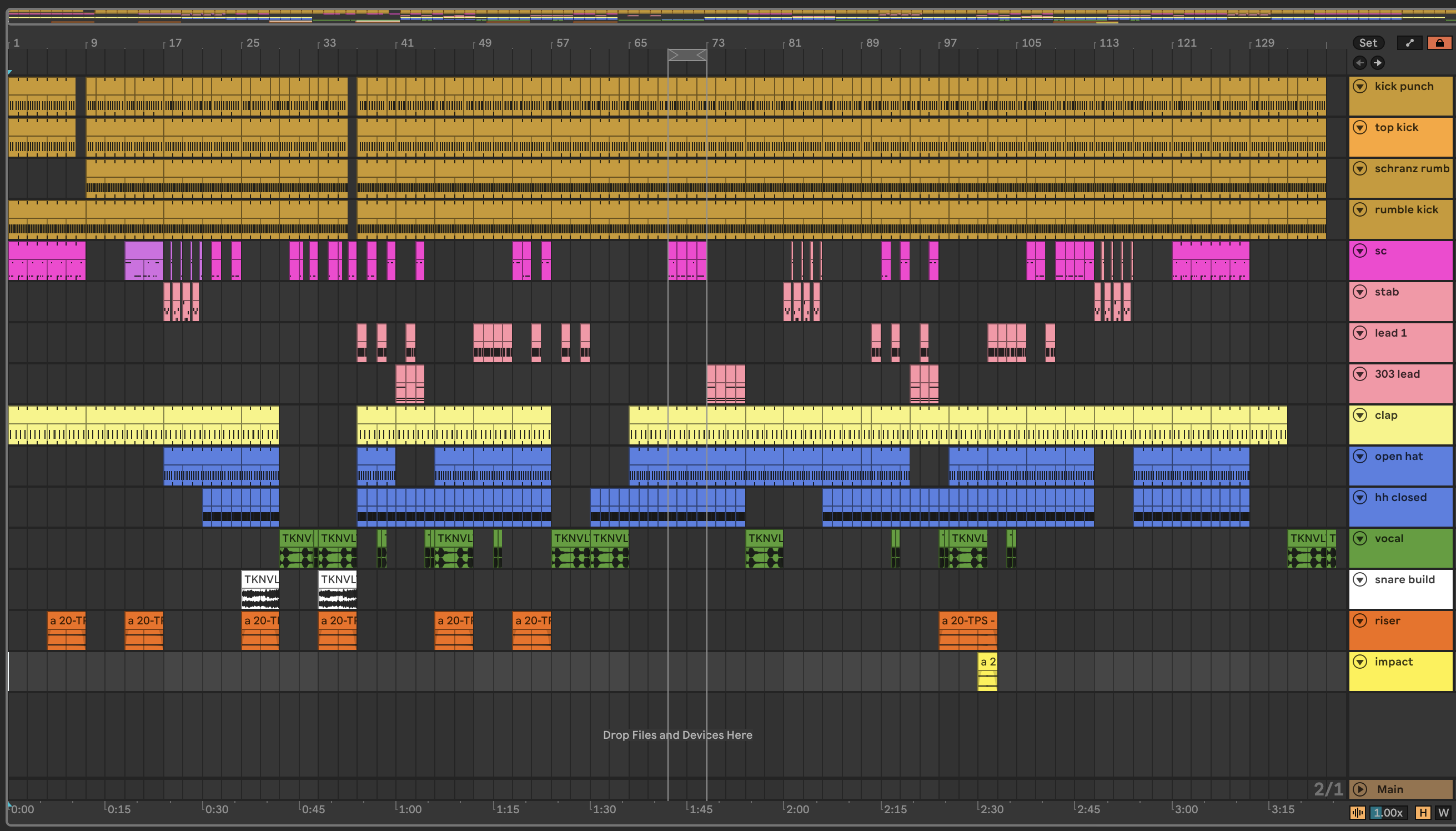Image resolution: width=1456 pixels, height=831 pixels.
Task: Jump to next locator arrow
Action: coord(1377,63)
